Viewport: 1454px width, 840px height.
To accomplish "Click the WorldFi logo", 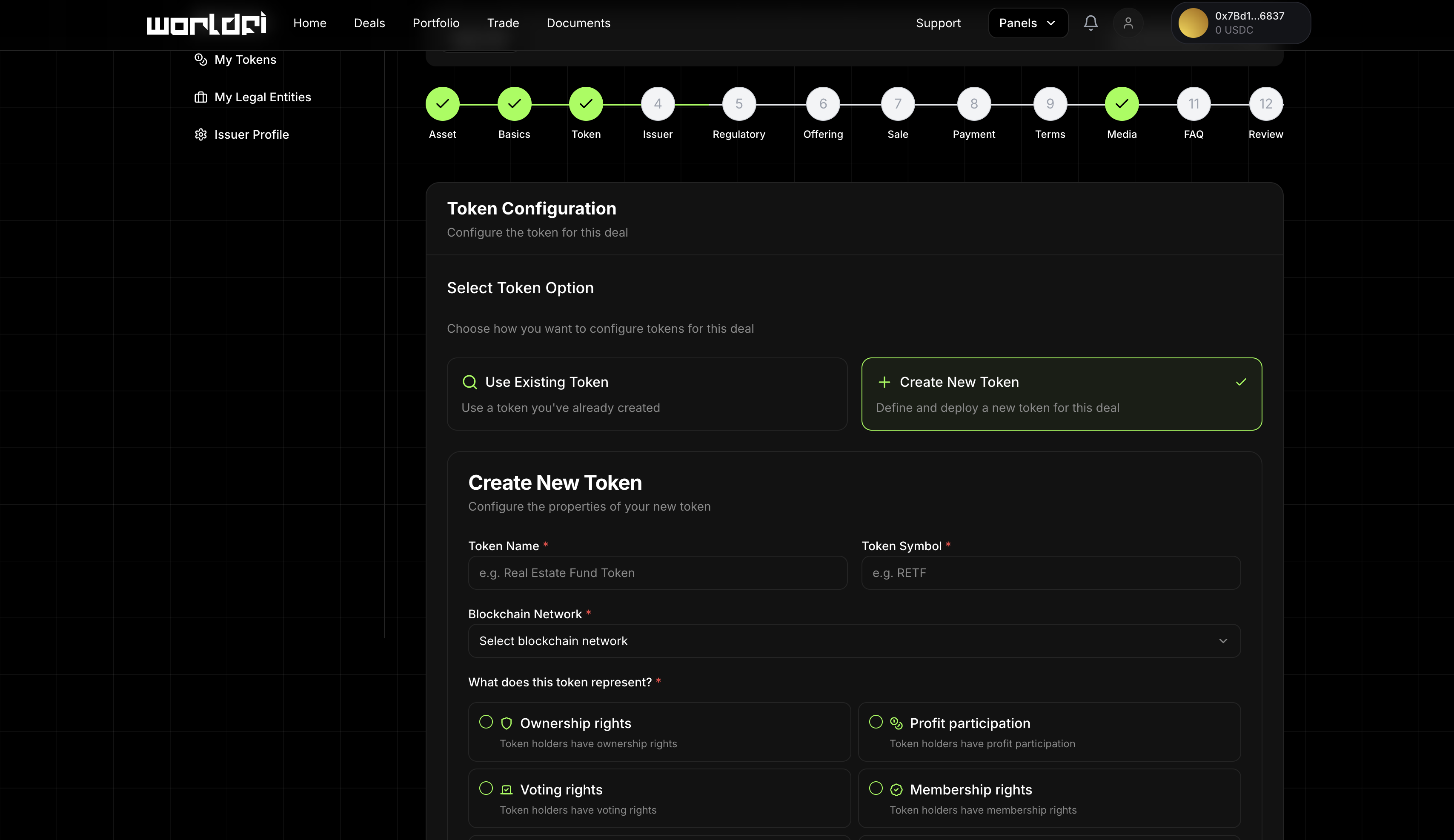I will pos(206,23).
